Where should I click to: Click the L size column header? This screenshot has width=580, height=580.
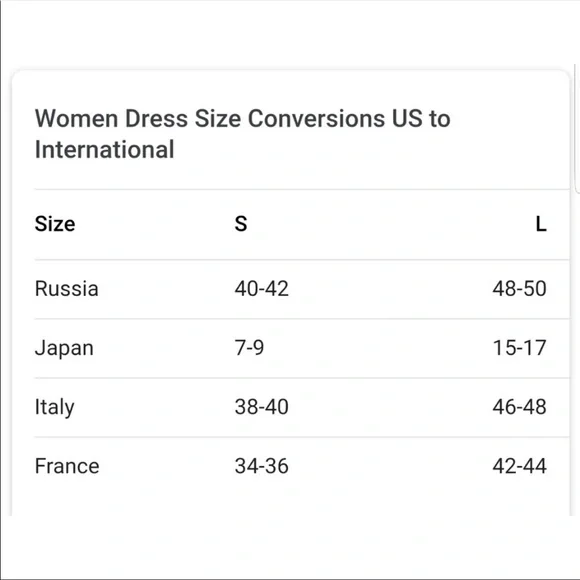click(x=541, y=224)
